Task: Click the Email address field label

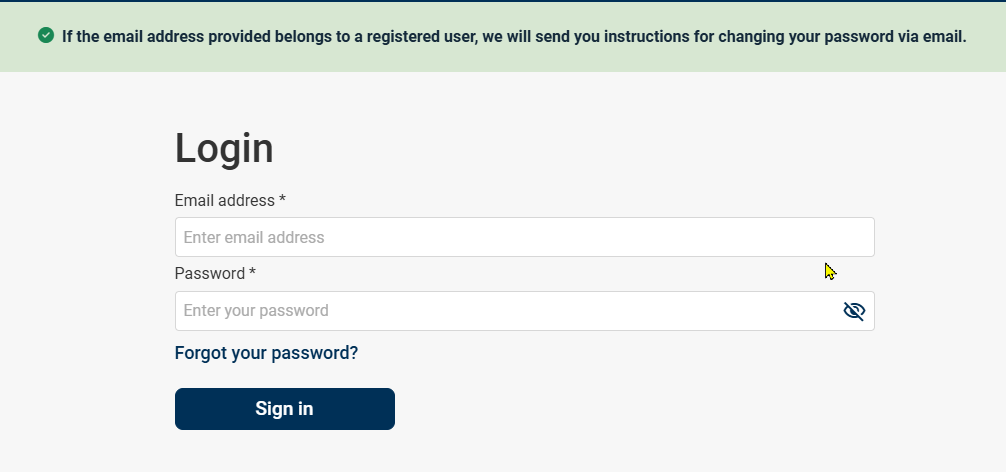Action: point(230,200)
